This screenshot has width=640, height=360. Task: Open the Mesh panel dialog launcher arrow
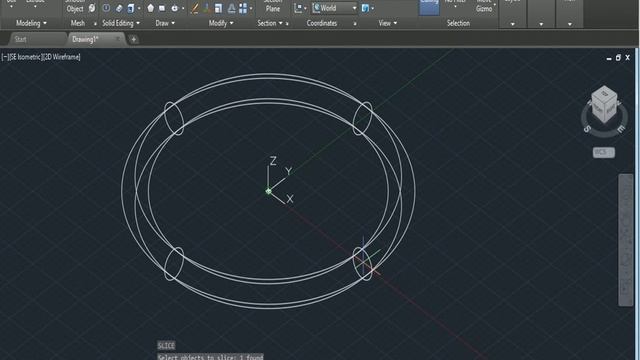click(95, 24)
